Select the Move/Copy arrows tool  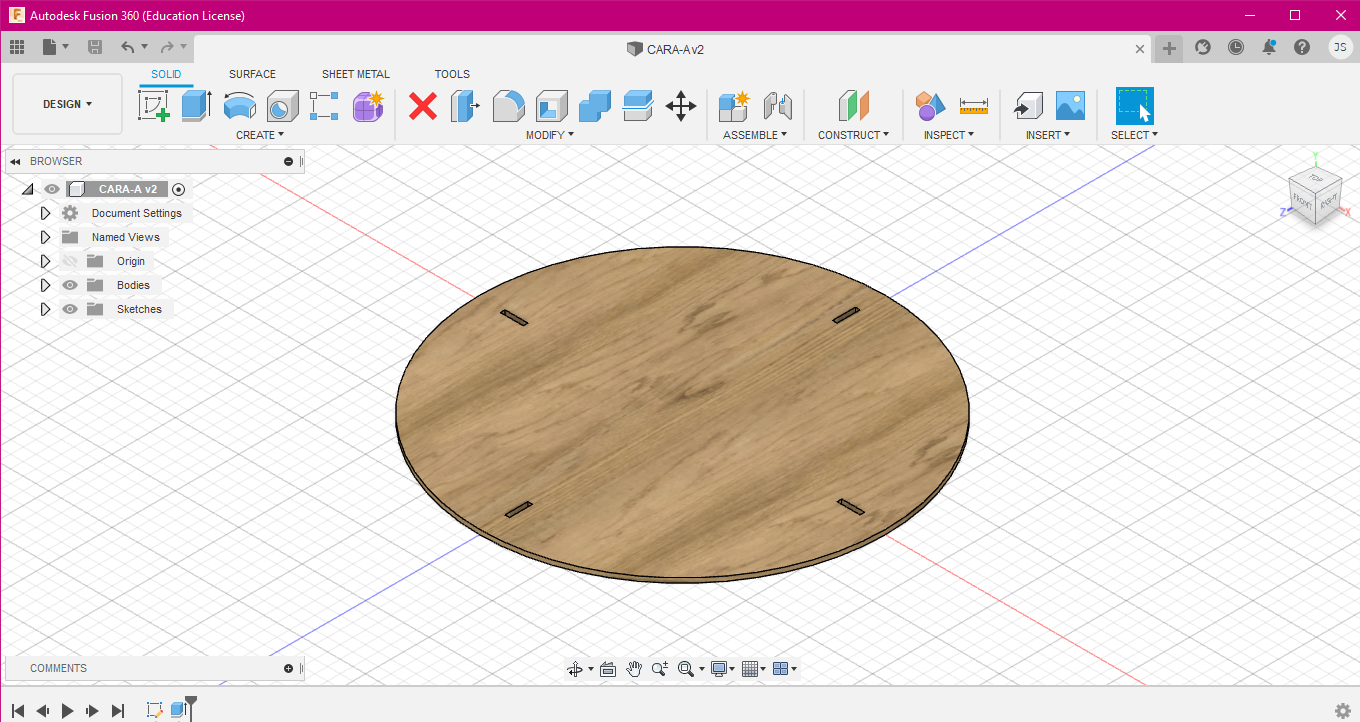681,105
